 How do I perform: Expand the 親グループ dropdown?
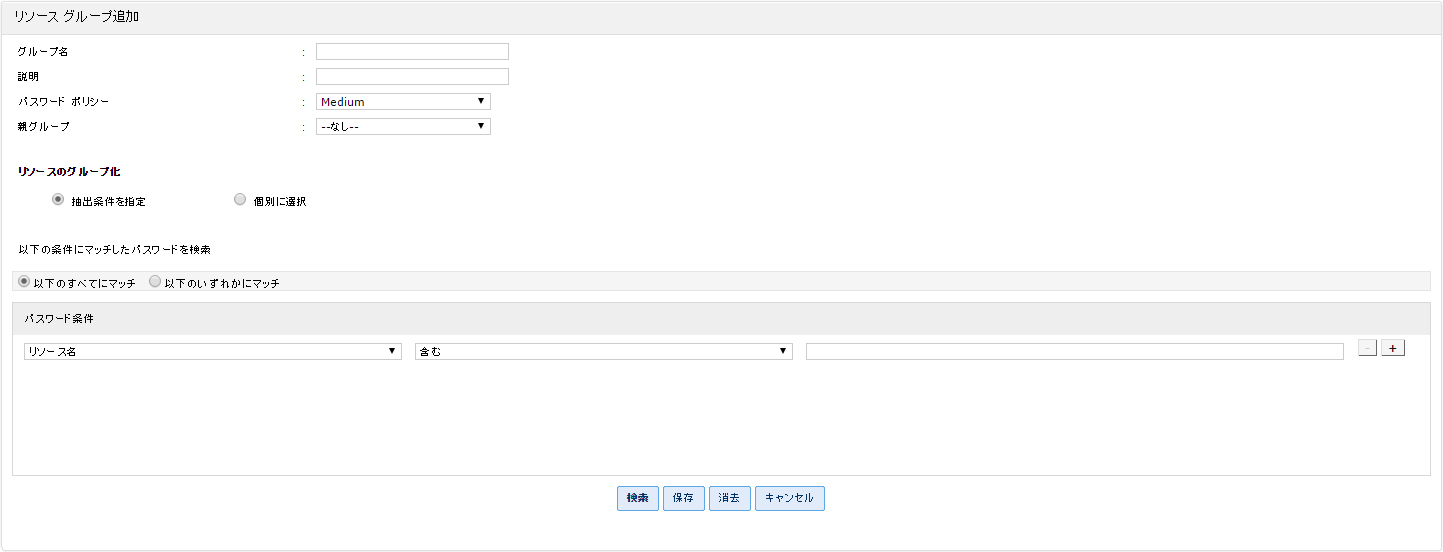403,126
